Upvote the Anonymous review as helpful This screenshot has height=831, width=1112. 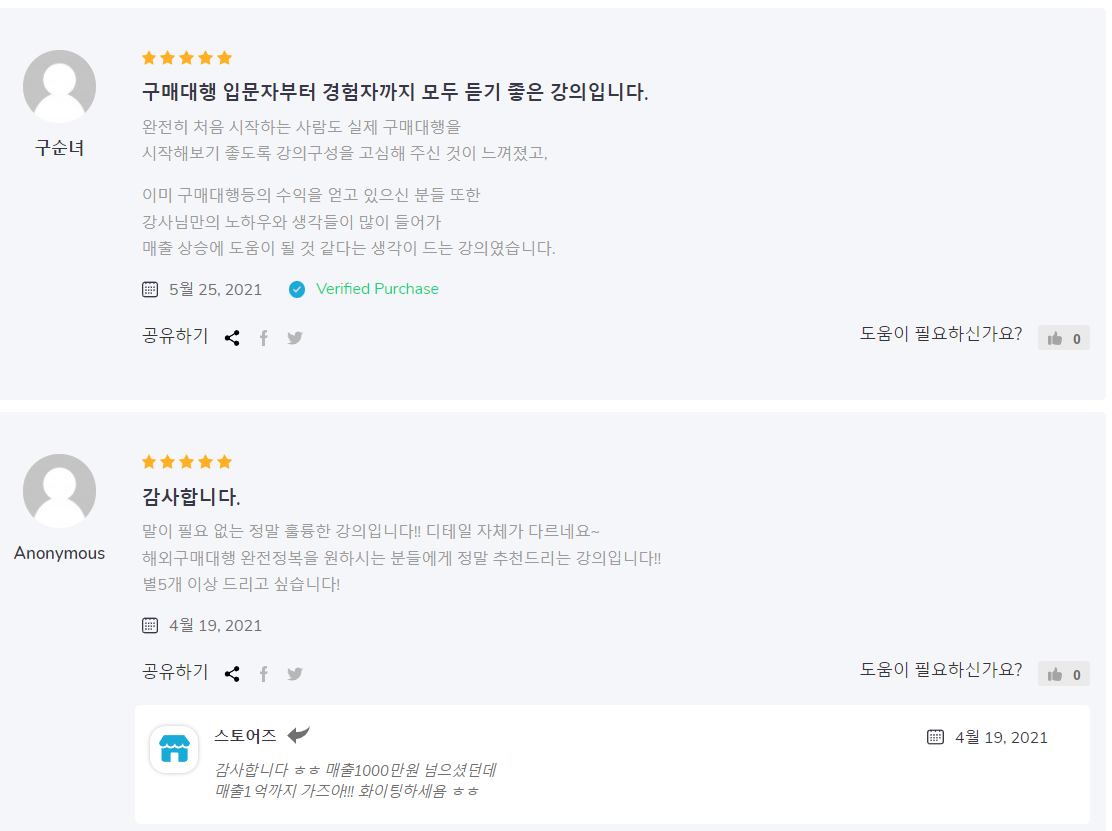tap(1063, 674)
